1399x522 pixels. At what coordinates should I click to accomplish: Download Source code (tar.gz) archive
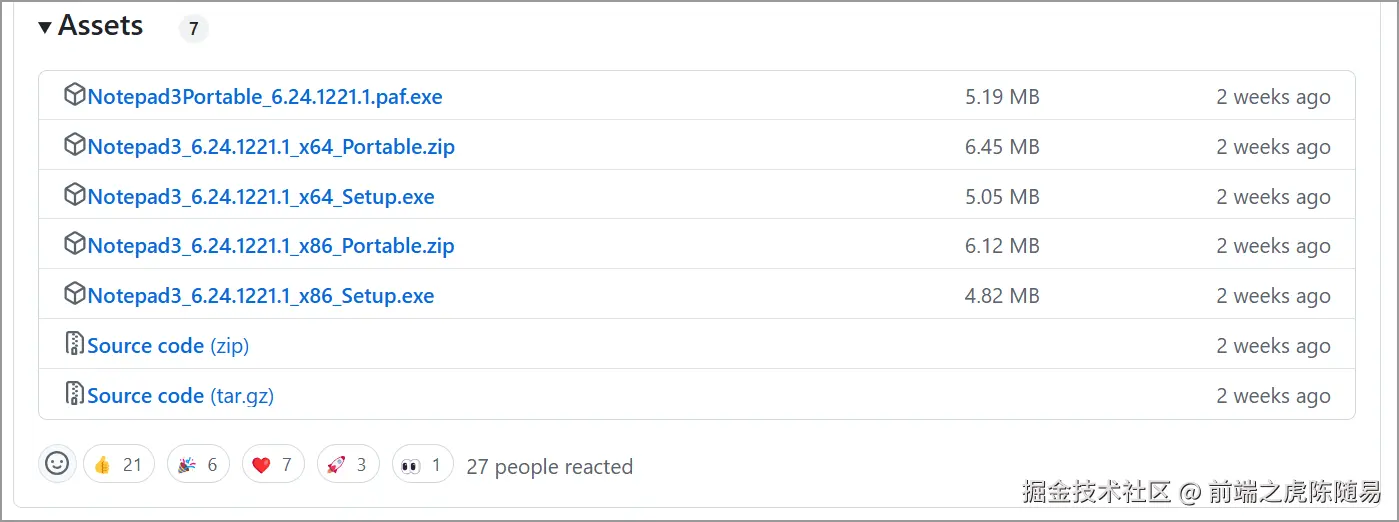(180, 396)
